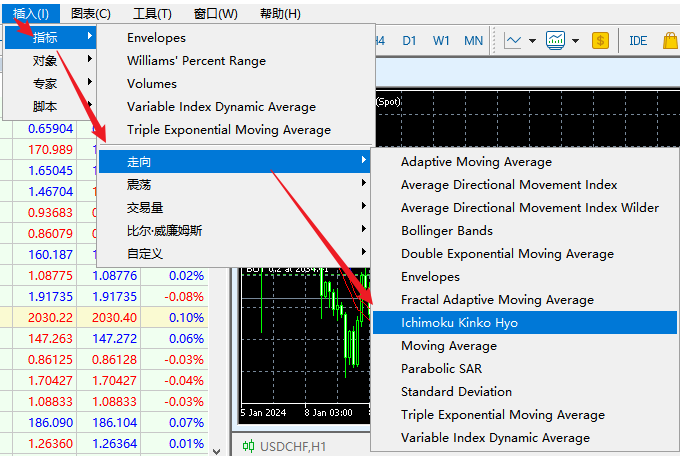Select Standard Deviation indicator
This screenshot has height=456, width=680.
pos(525,392)
